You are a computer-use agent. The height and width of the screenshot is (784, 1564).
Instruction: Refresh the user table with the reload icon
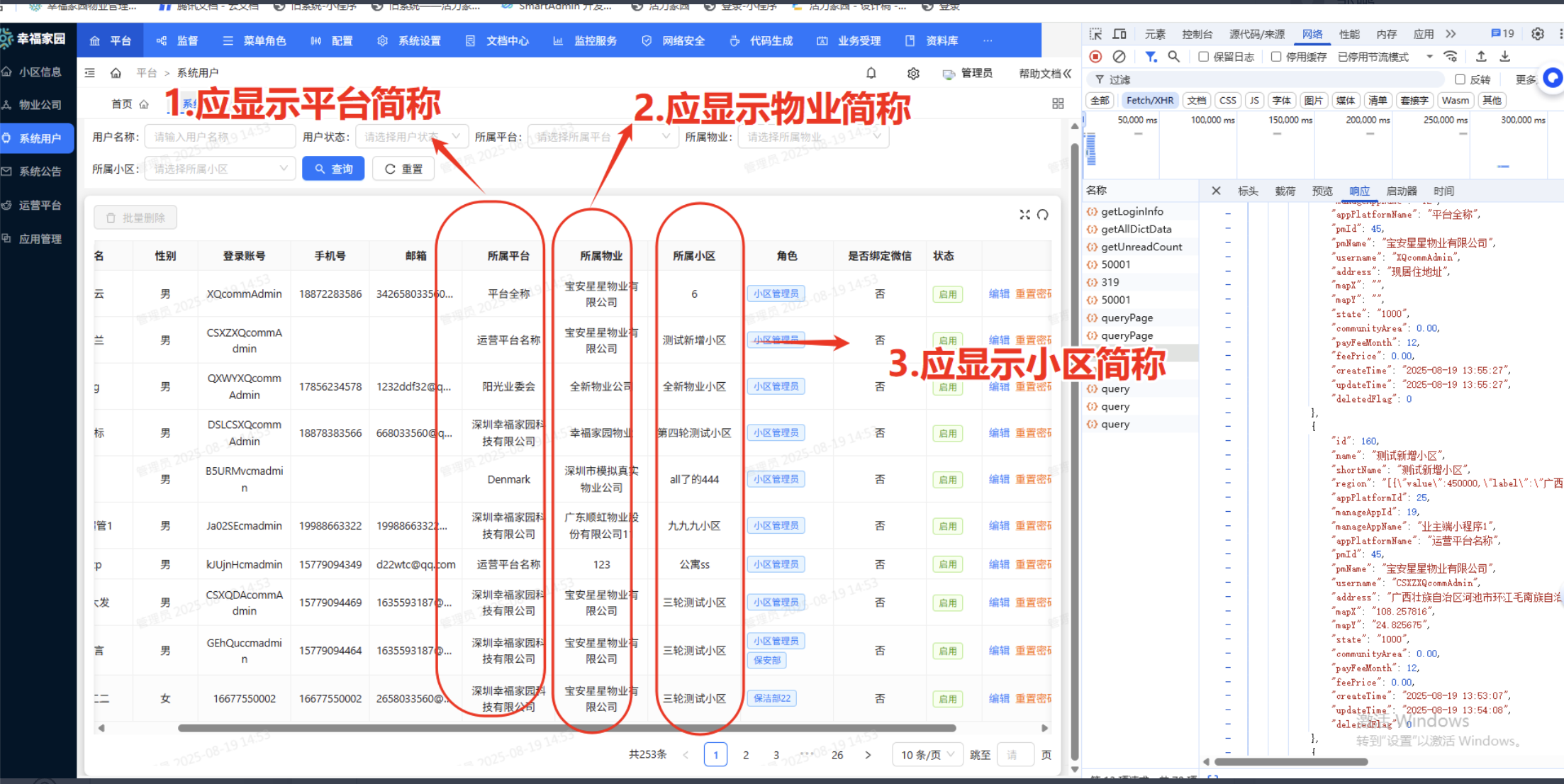point(1042,215)
